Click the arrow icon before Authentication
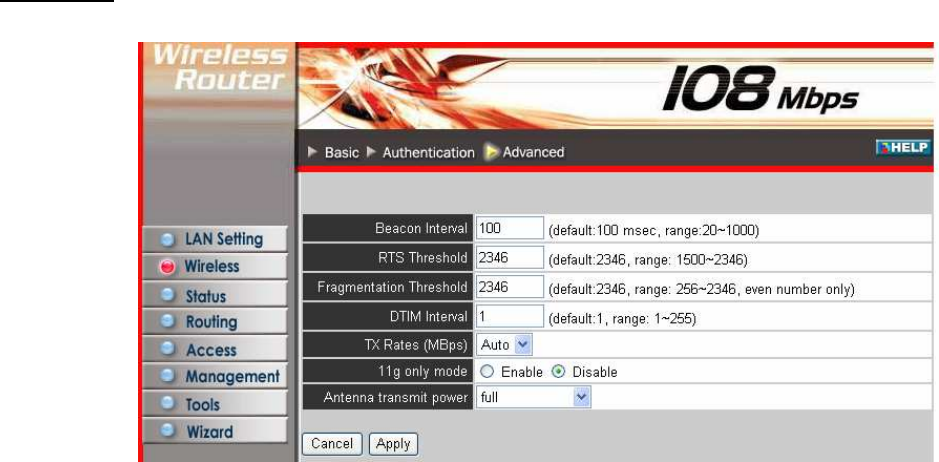939x462 pixels. tap(371, 153)
